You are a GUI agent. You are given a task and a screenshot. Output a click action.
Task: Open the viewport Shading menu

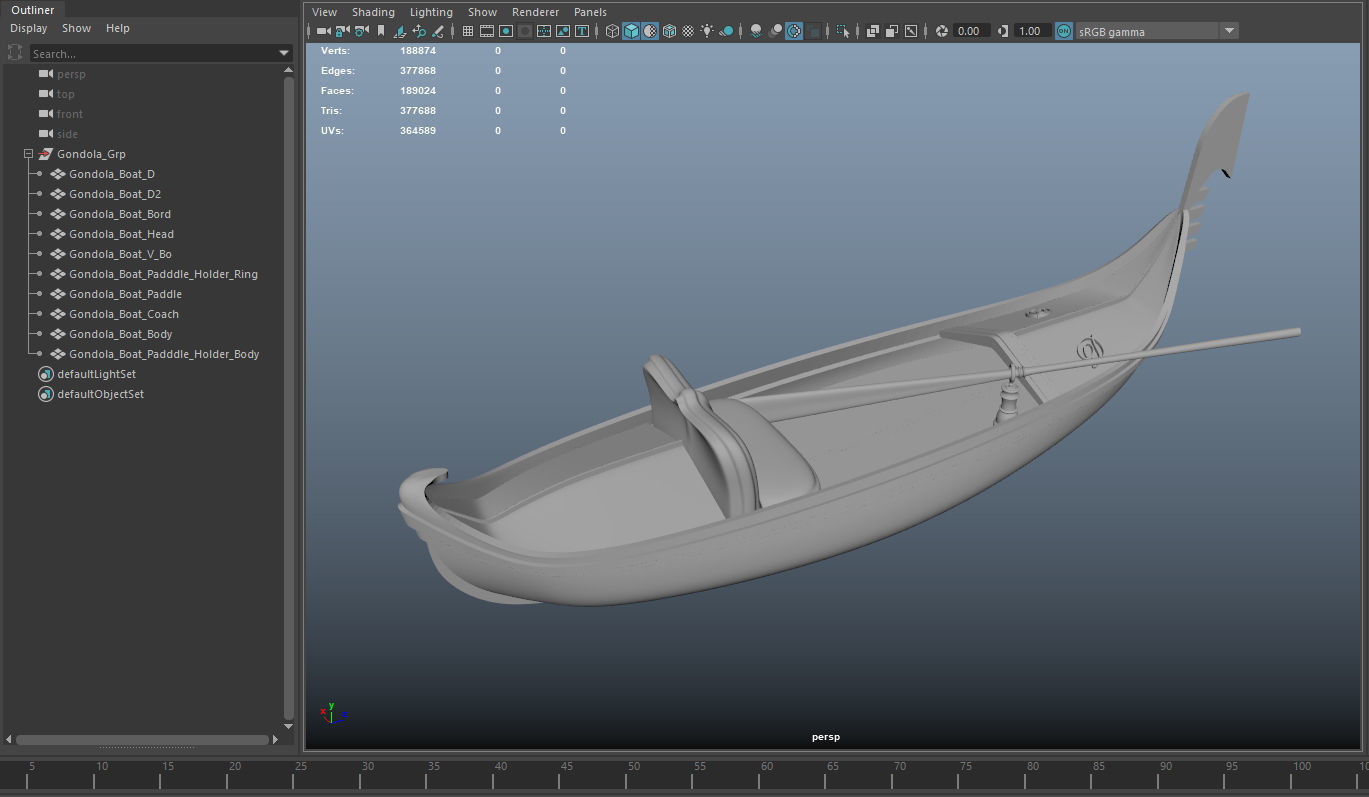click(373, 12)
